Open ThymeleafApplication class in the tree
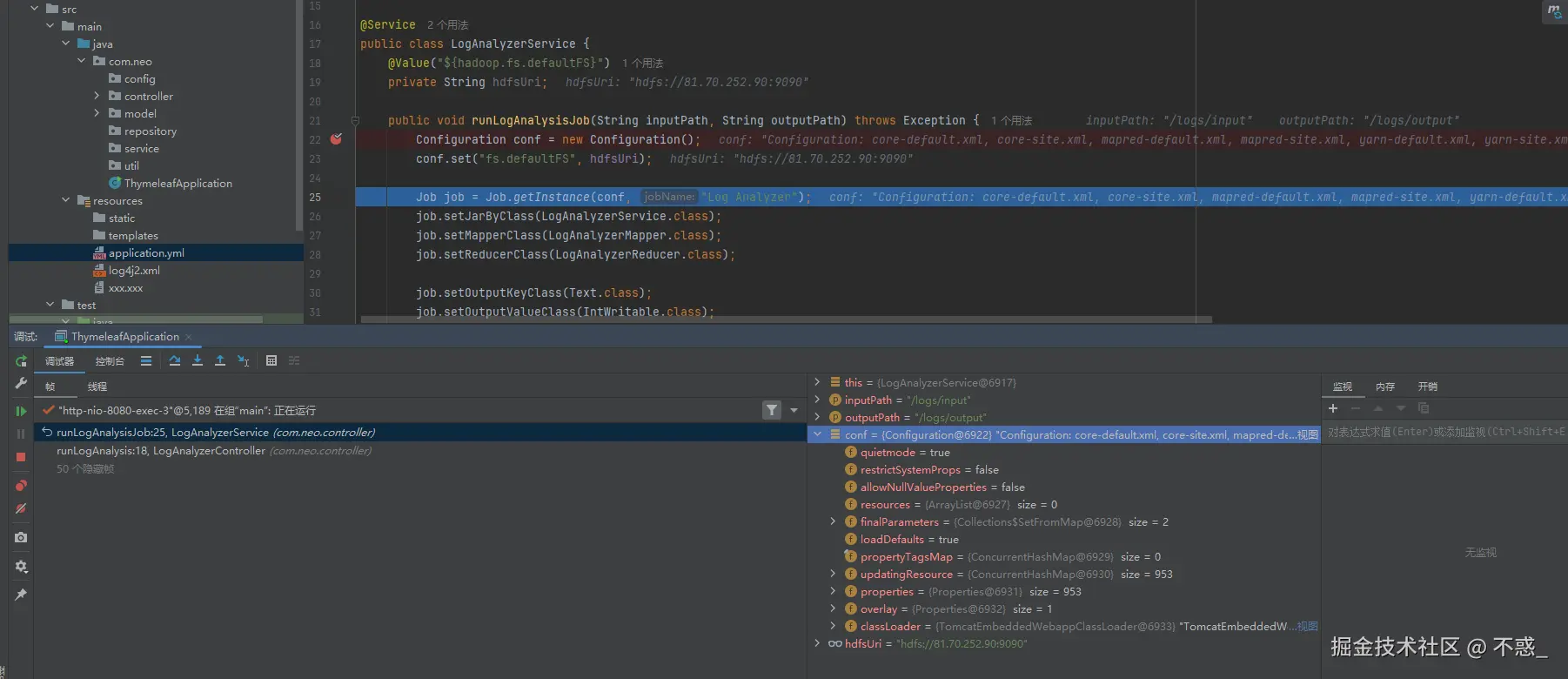1568x679 pixels. coord(178,184)
